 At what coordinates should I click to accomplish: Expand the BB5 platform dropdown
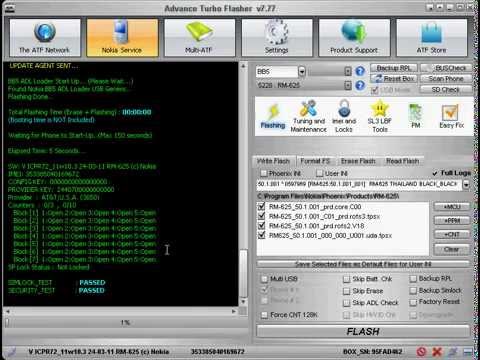point(302,71)
